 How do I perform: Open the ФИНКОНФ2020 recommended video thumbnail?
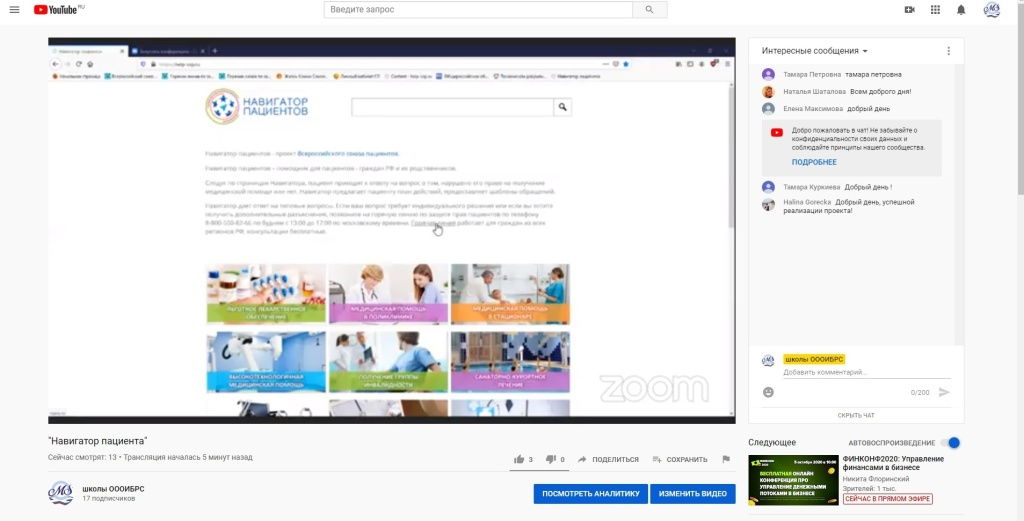793,480
